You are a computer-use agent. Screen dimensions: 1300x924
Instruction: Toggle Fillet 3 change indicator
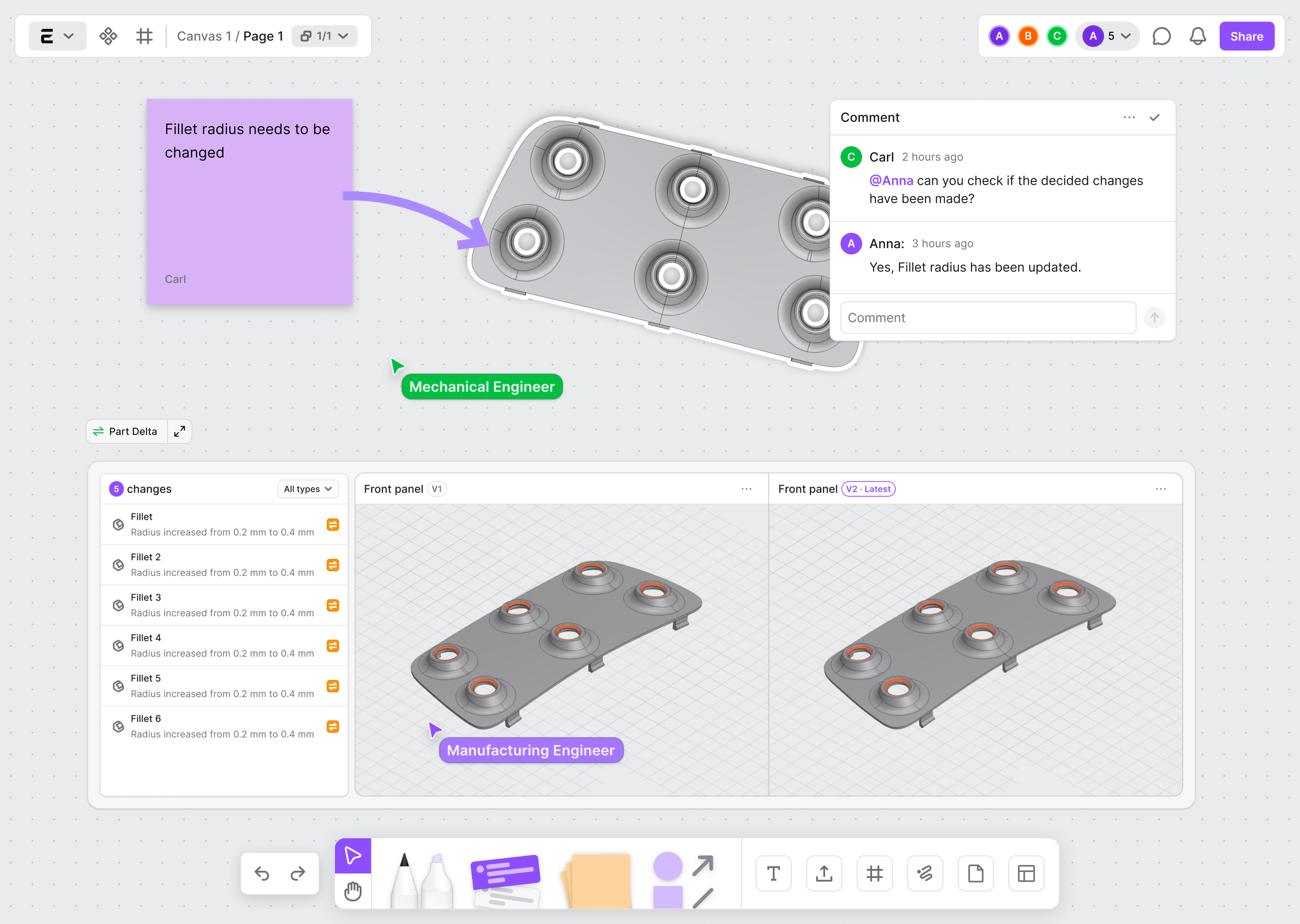pyautogui.click(x=333, y=605)
